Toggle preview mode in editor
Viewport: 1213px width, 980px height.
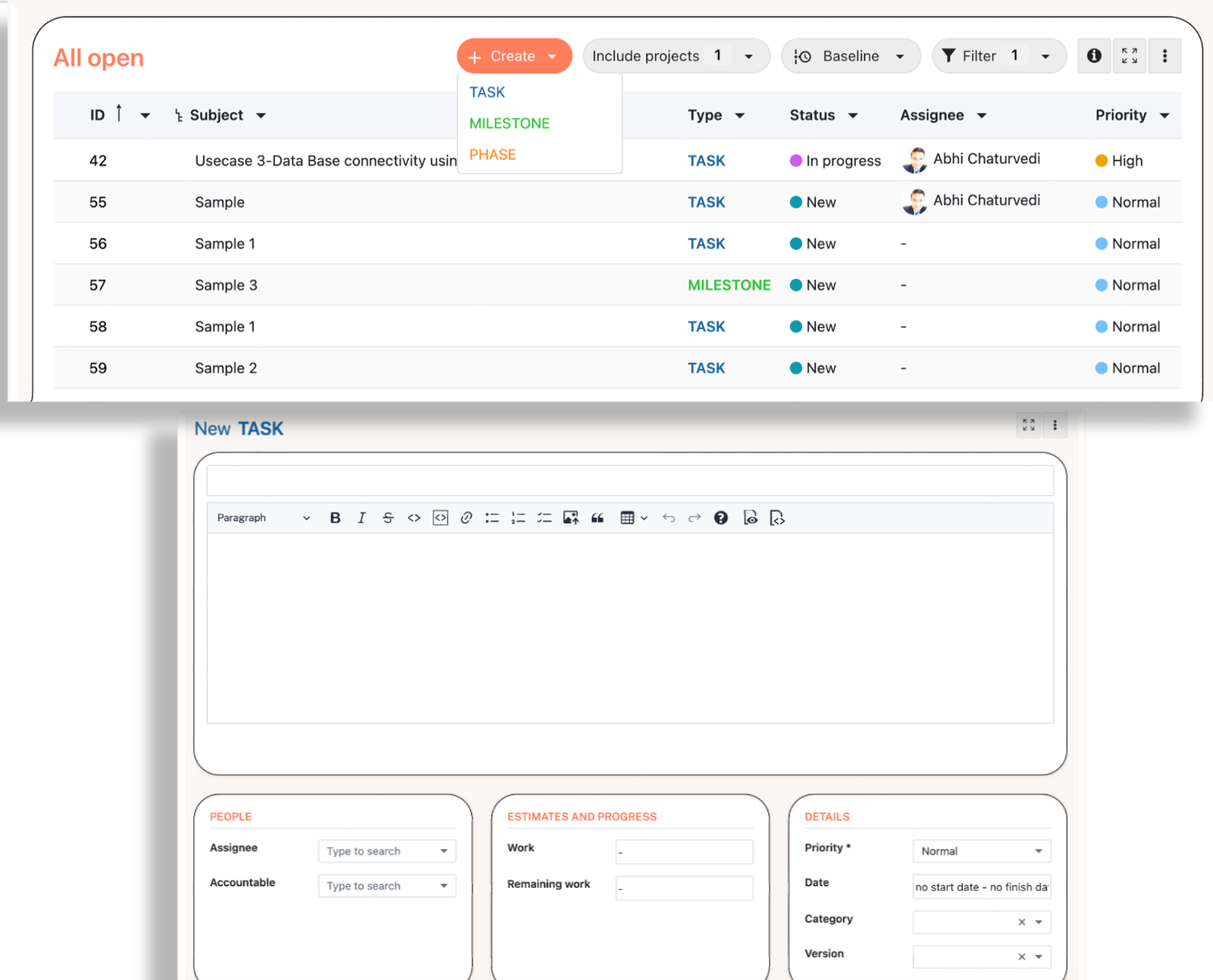(x=751, y=518)
